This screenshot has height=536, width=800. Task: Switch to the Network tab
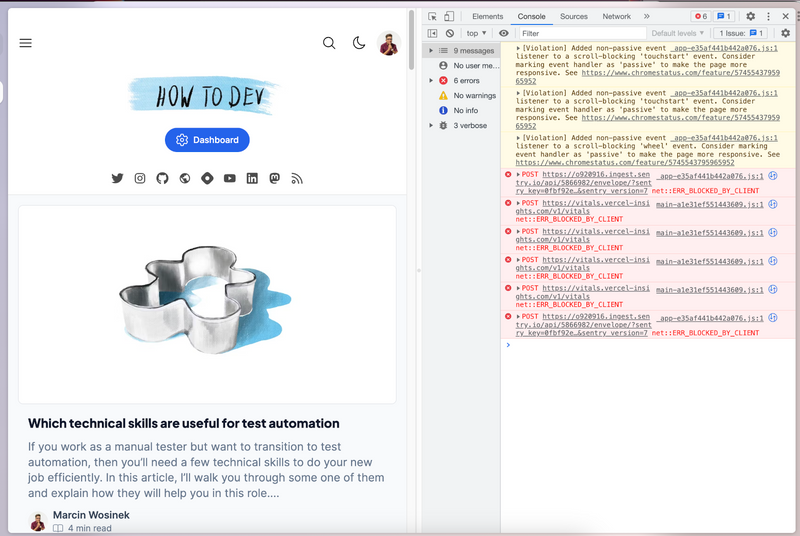coord(616,17)
